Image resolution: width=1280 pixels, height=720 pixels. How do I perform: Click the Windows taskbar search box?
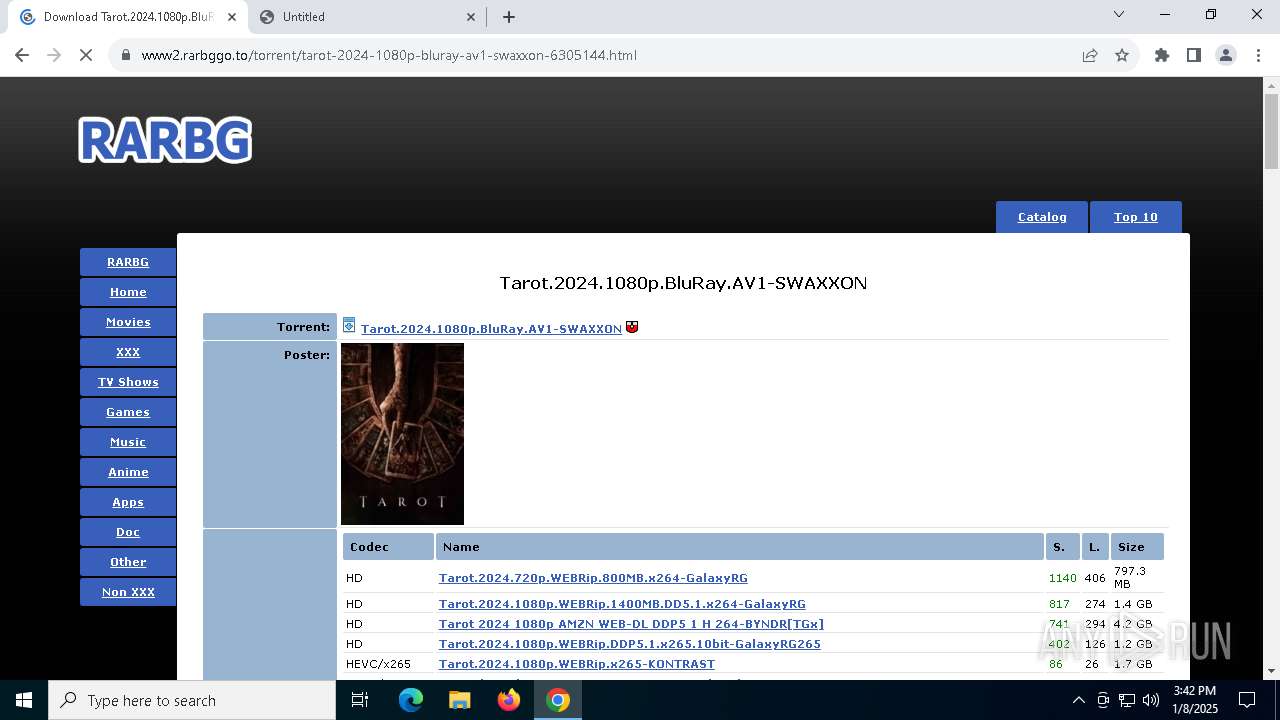(x=192, y=700)
